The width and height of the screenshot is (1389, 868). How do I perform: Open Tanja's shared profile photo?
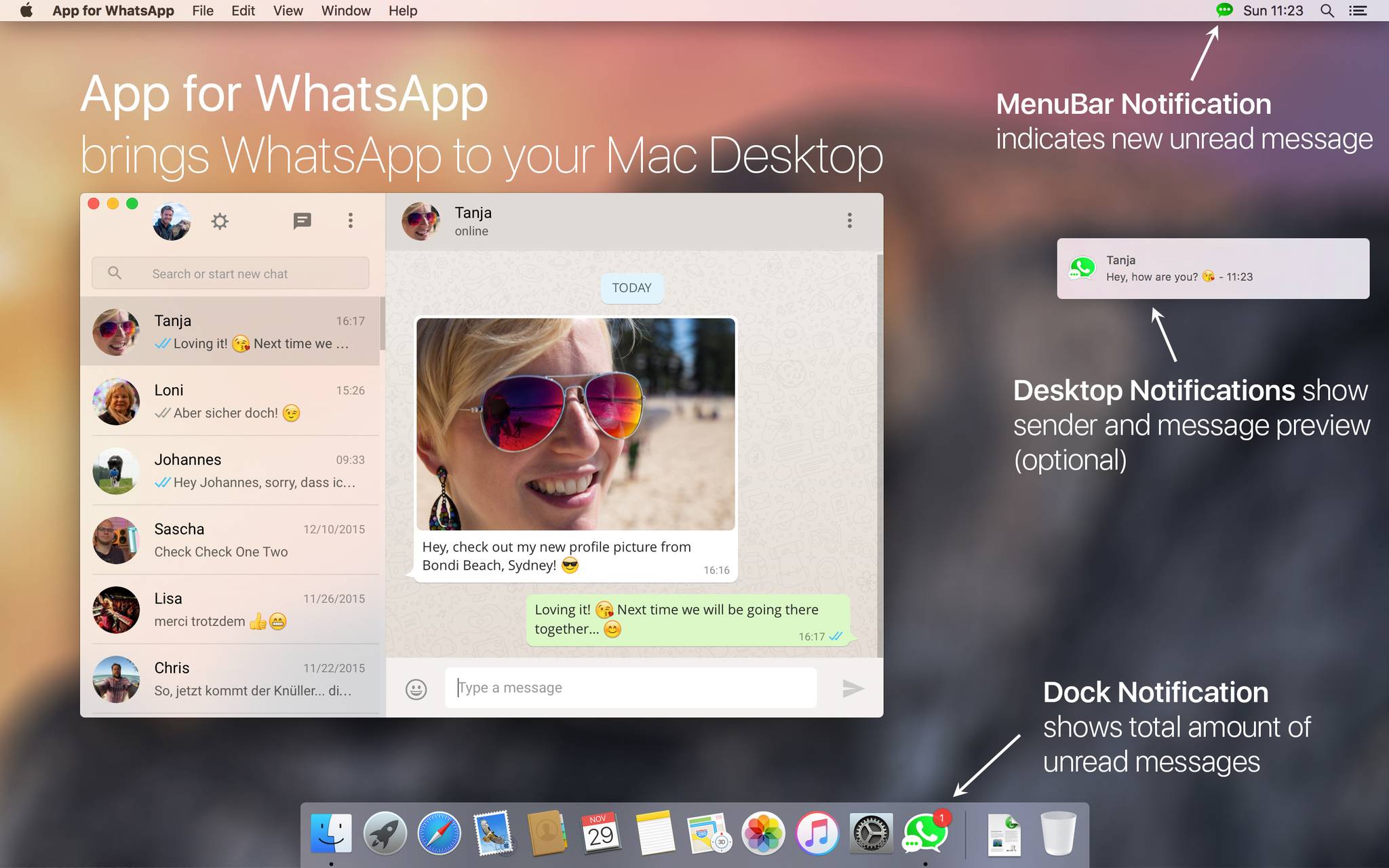[575, 424]
